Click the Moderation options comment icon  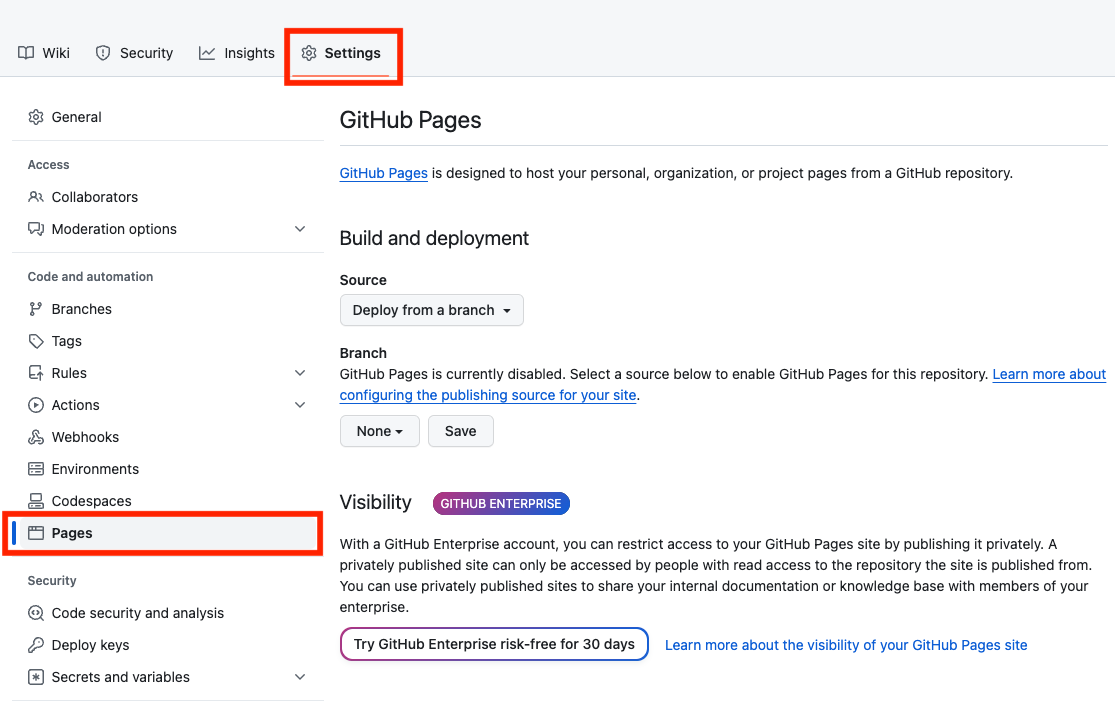tap(36, 229)
